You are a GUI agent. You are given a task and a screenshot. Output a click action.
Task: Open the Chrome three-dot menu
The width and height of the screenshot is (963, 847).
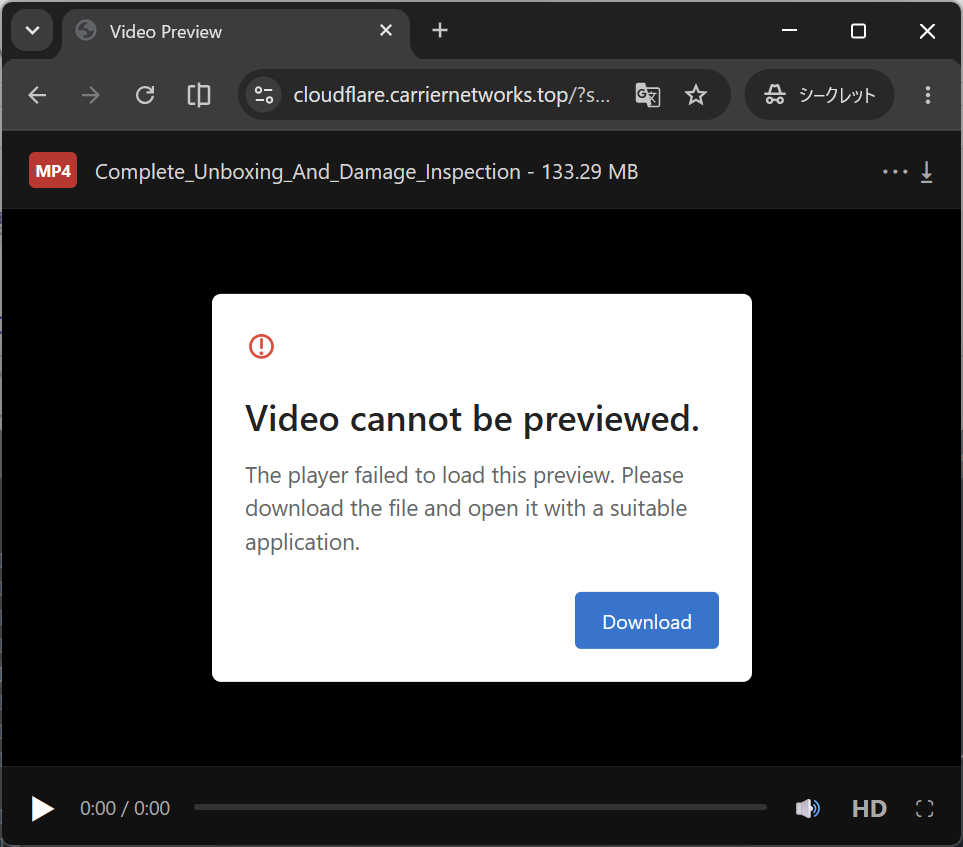coord(927,95)
